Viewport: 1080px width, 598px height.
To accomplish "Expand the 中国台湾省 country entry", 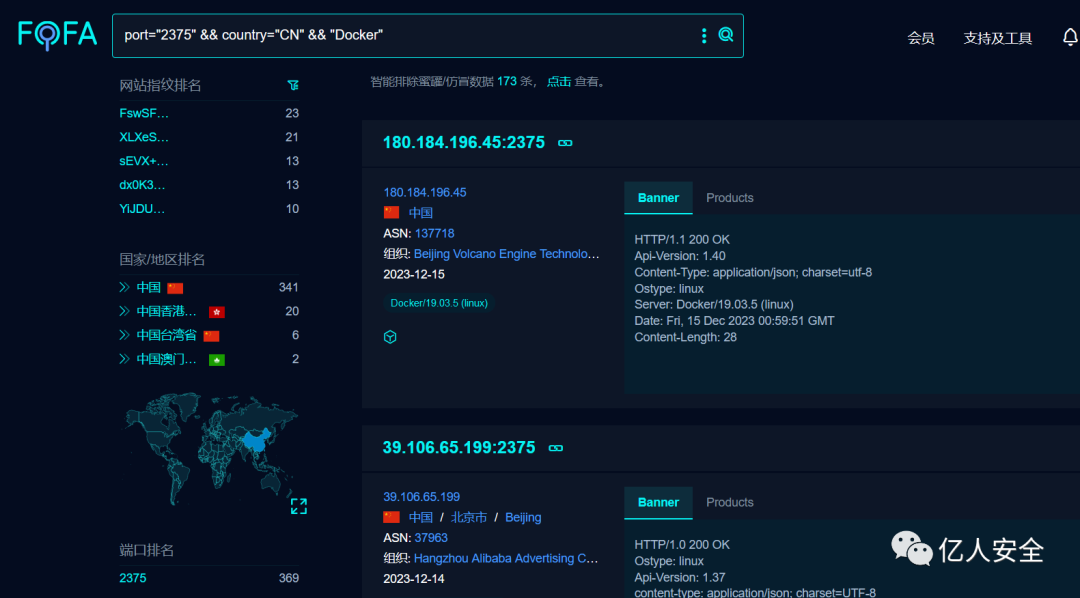I will [x=124, y=335].
